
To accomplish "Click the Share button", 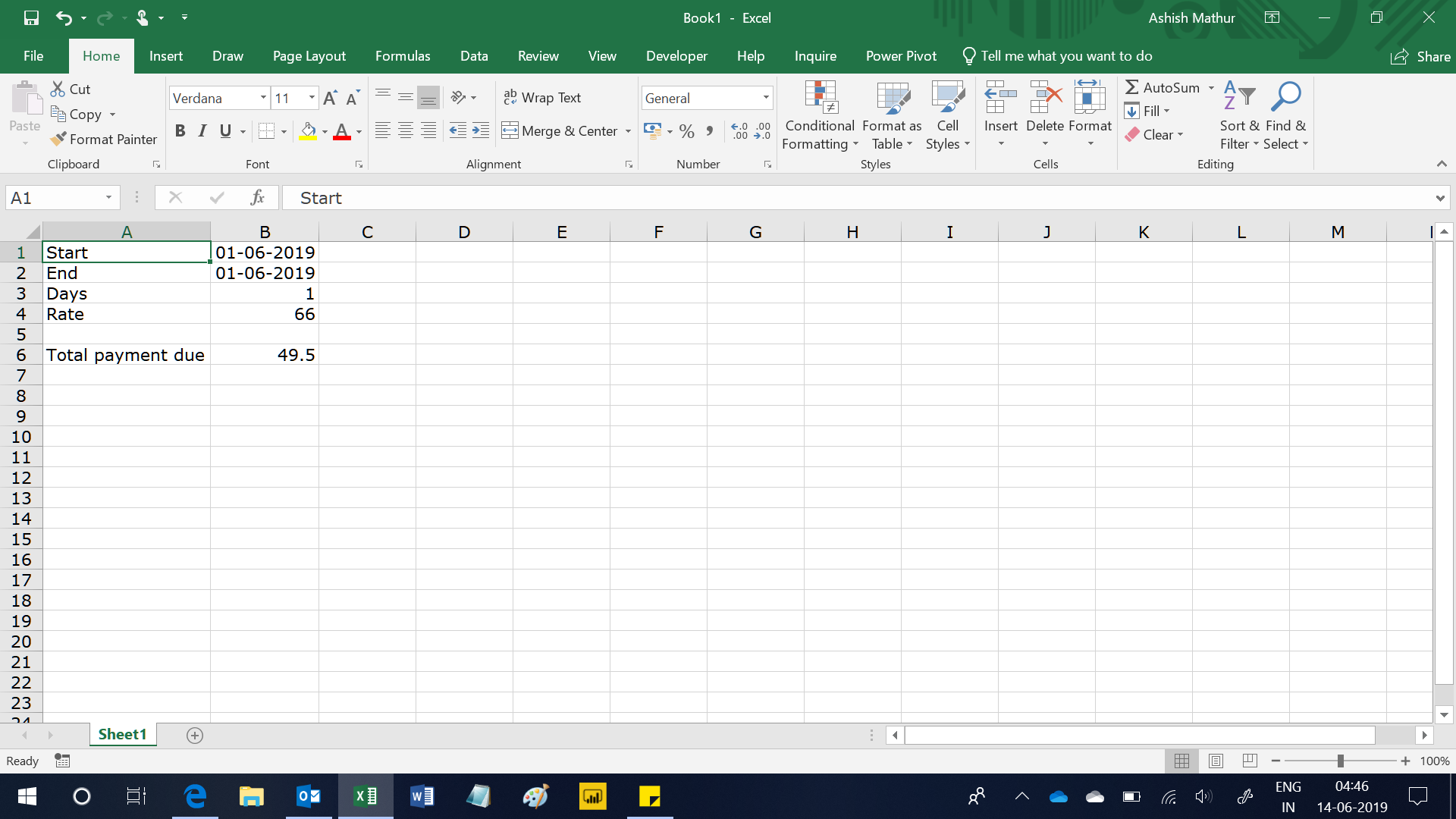I will 1422,56.
